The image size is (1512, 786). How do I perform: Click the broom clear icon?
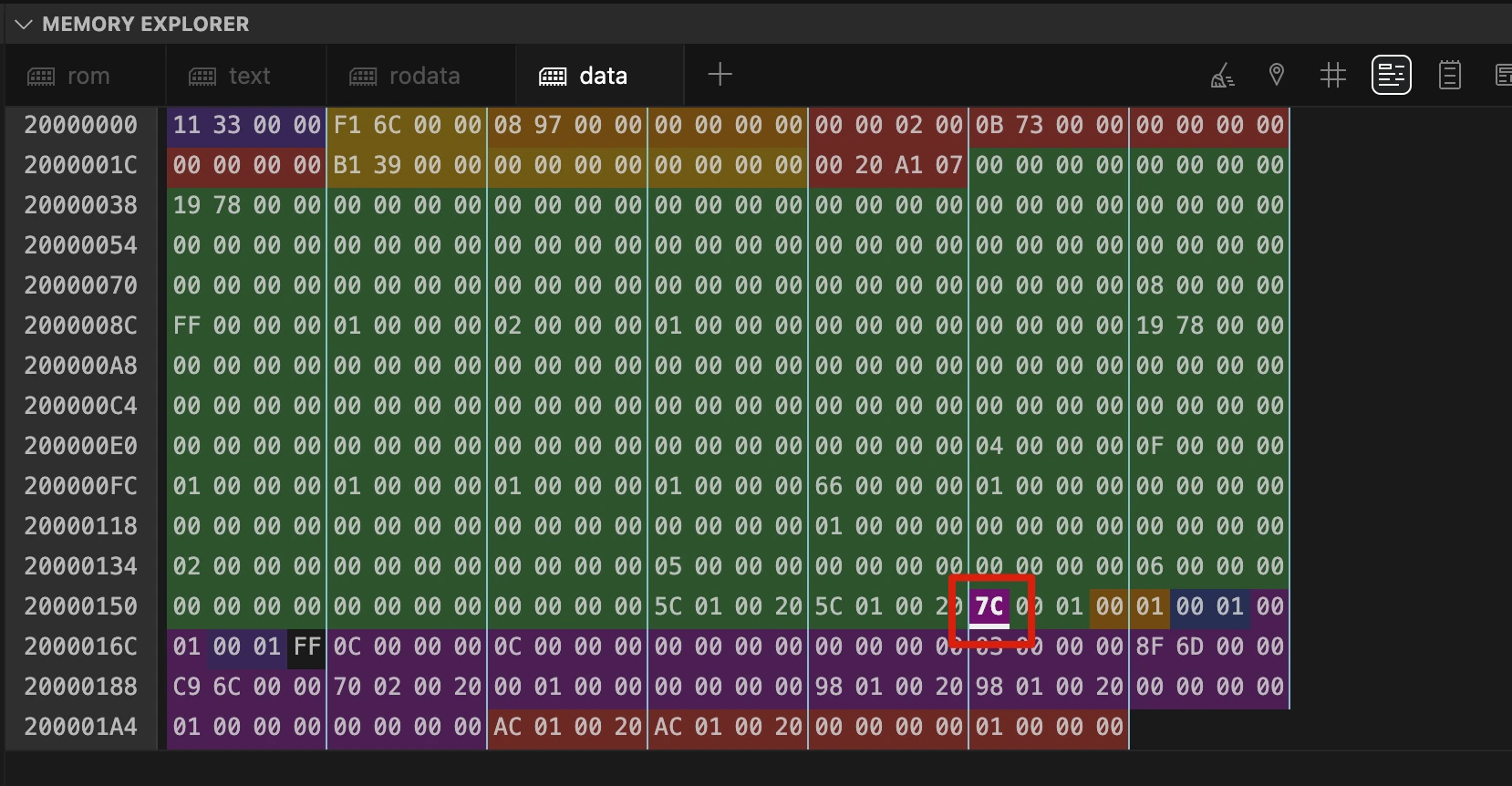(x=1222, y=76)
